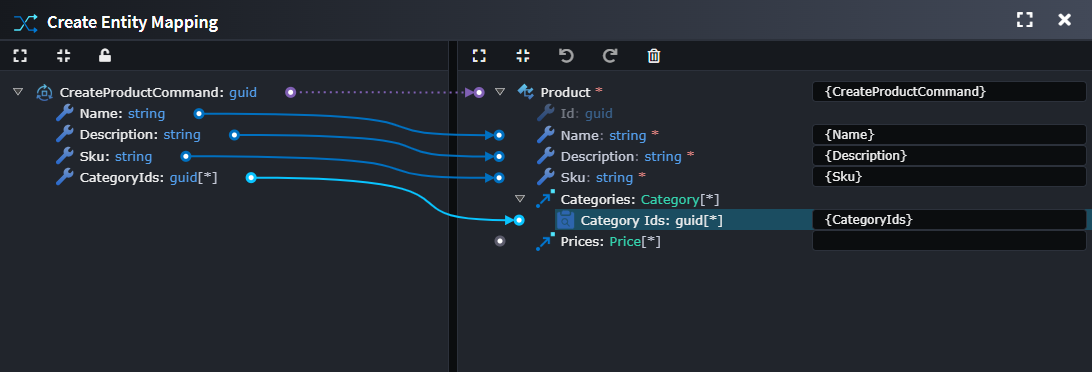Click wrench icon beside CategoryIds

(x=65, y=177)
